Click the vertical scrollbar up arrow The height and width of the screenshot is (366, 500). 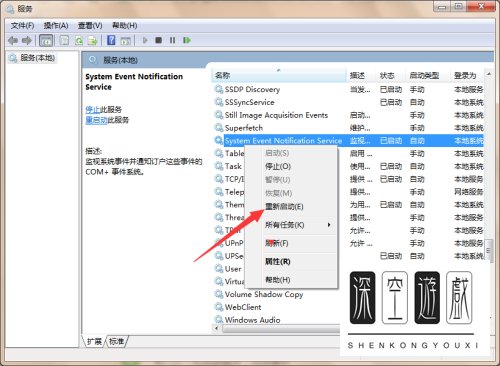pos(489,74)
